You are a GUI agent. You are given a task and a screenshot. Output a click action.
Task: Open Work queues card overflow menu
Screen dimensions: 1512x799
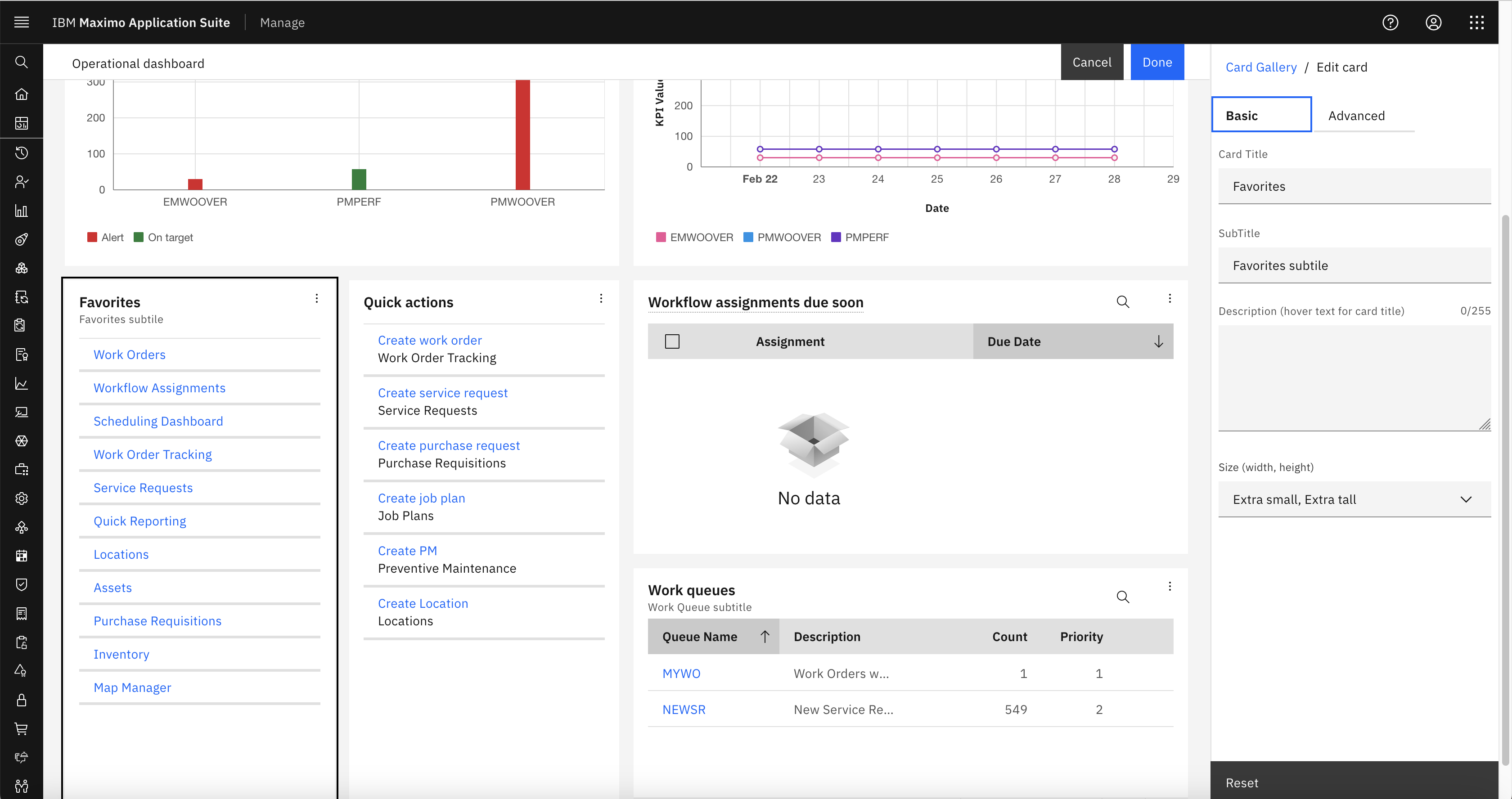(x=1169, y=586)
